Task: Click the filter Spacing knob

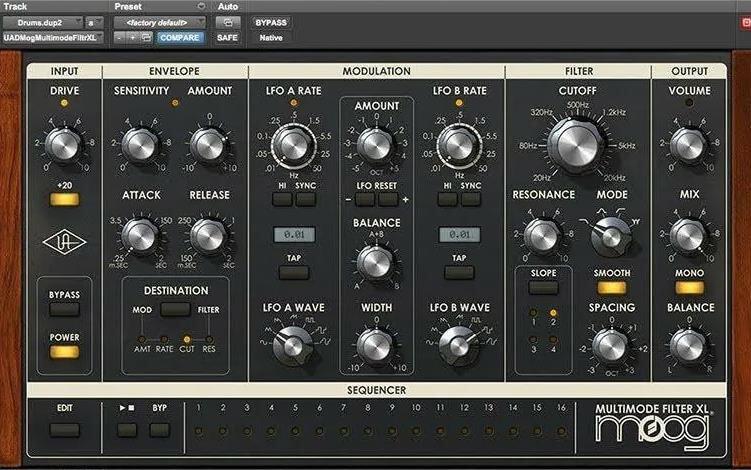Action: point(611,346)
